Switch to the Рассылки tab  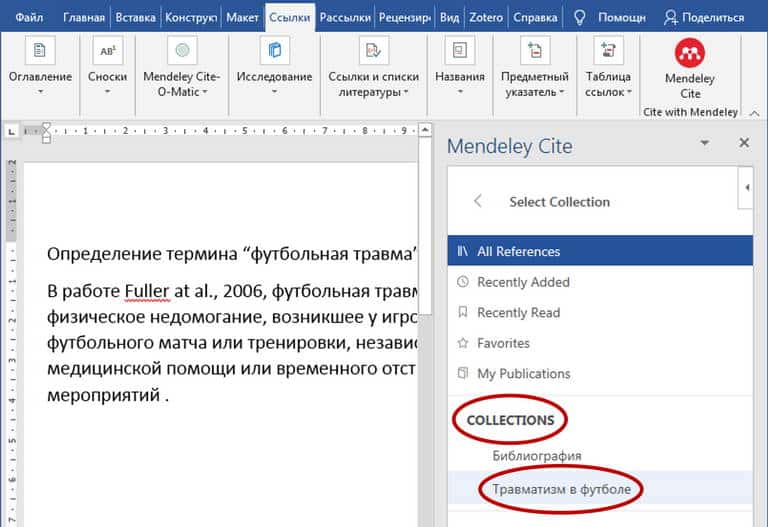[x=345, y=18]
